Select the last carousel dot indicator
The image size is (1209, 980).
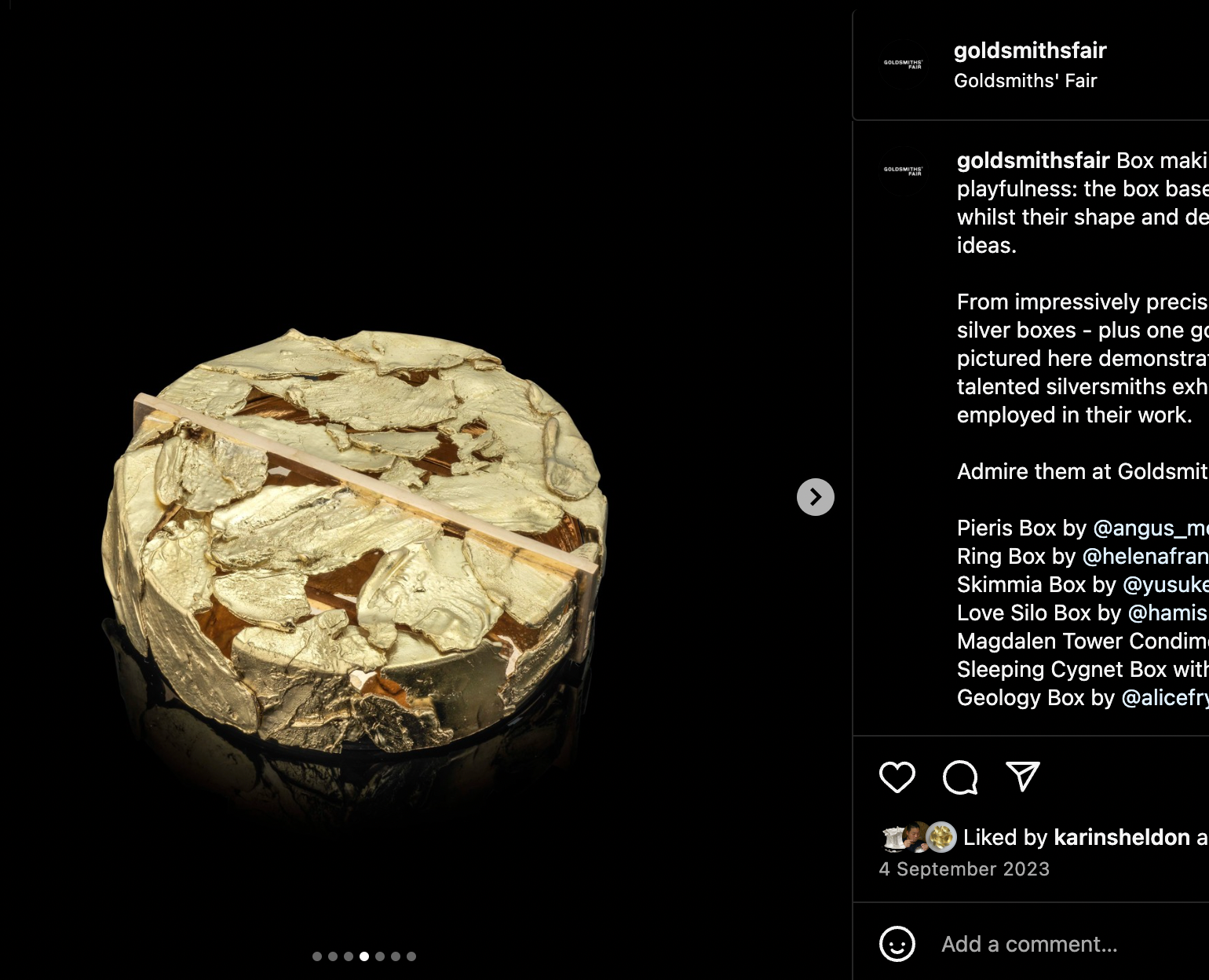click(411, 956)
